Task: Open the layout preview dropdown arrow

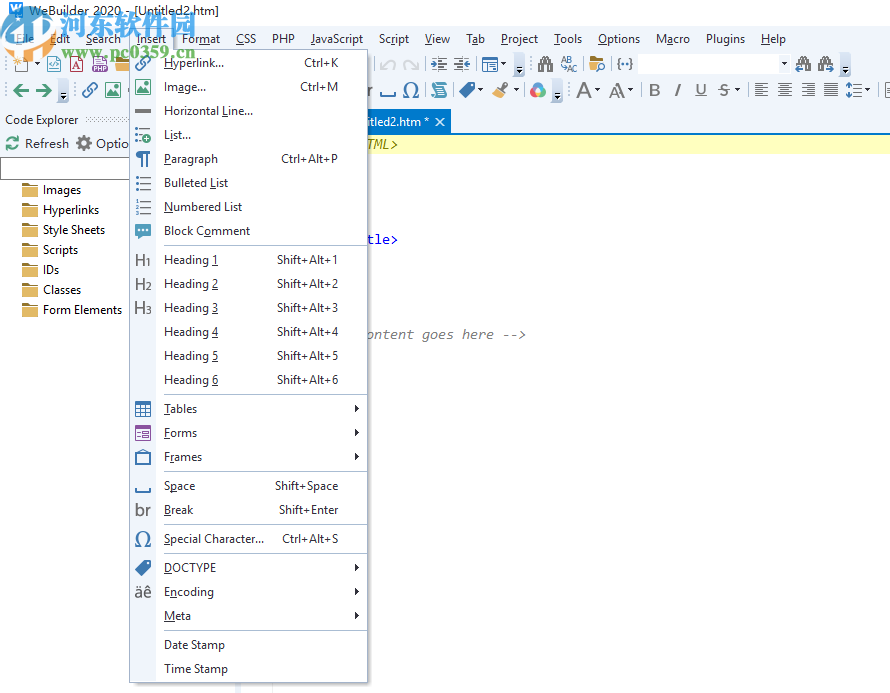Action: tap(503, 64)
